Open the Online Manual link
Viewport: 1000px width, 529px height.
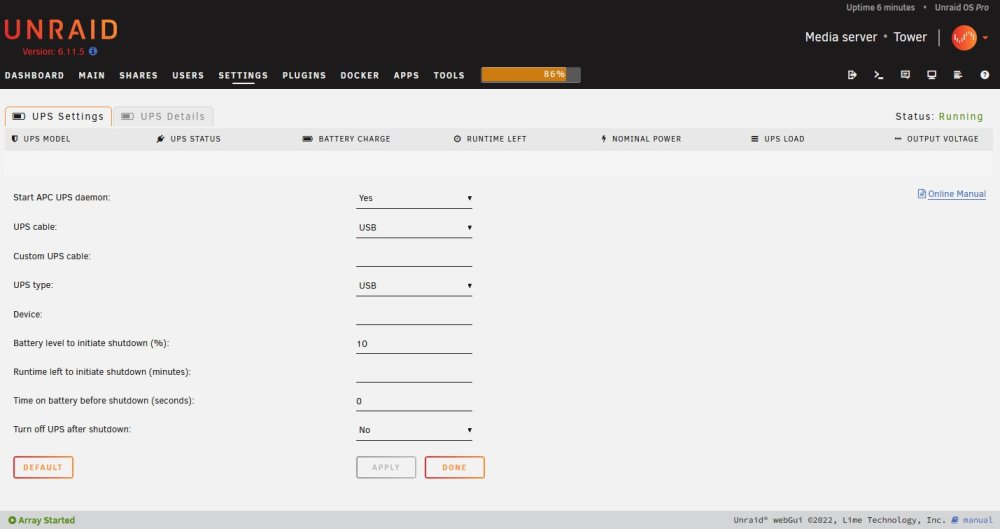[957, 194]
